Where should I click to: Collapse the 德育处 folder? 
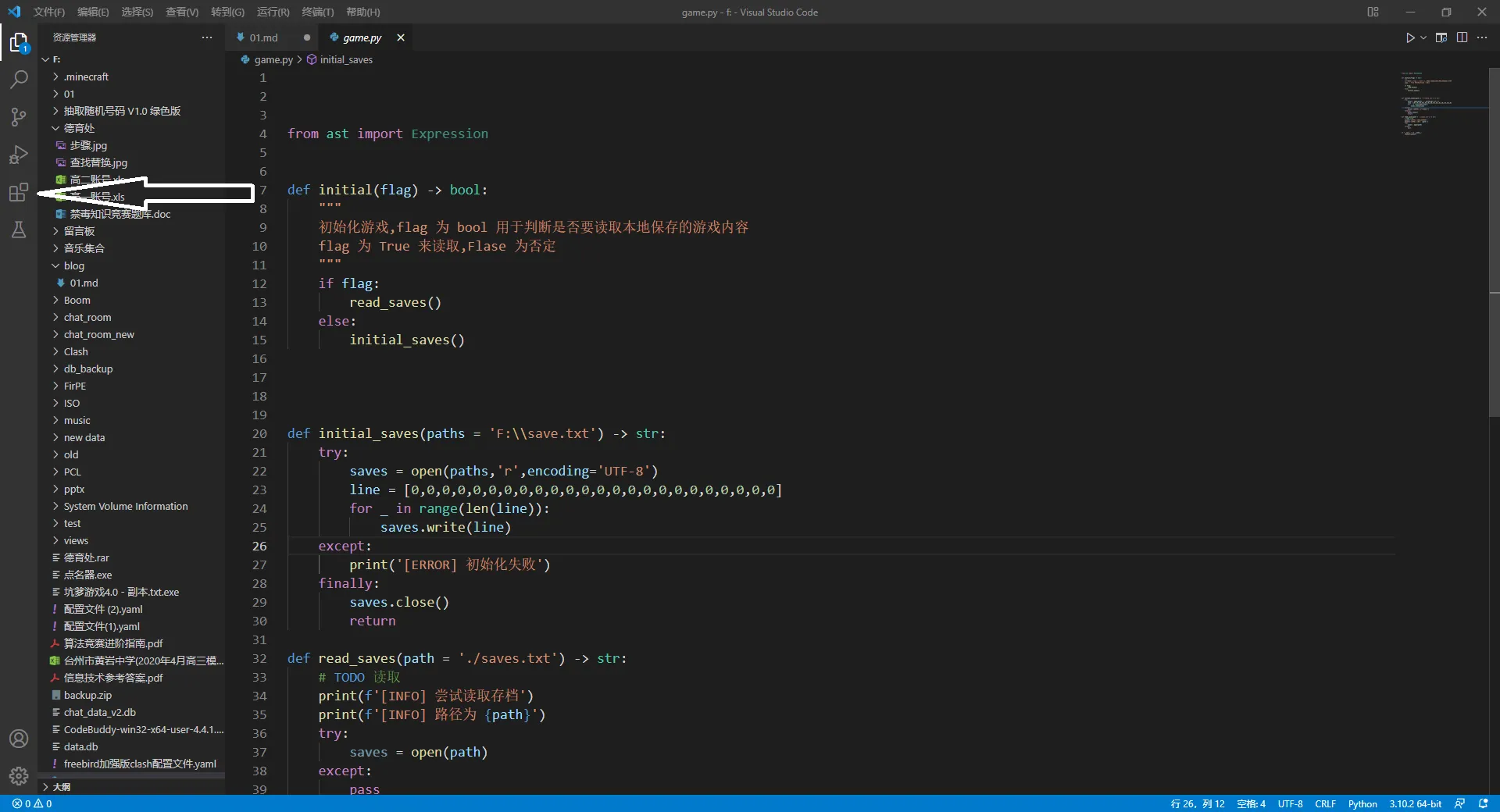pos(131,128)
